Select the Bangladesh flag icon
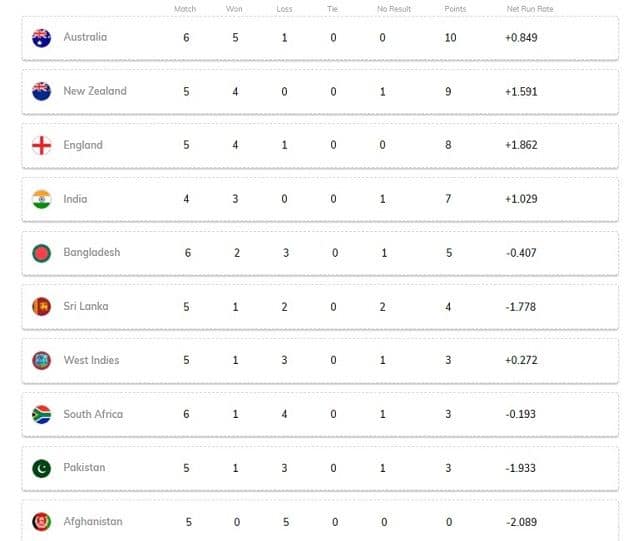The height and width of the screenshot is (541, 628). point(41,253)
